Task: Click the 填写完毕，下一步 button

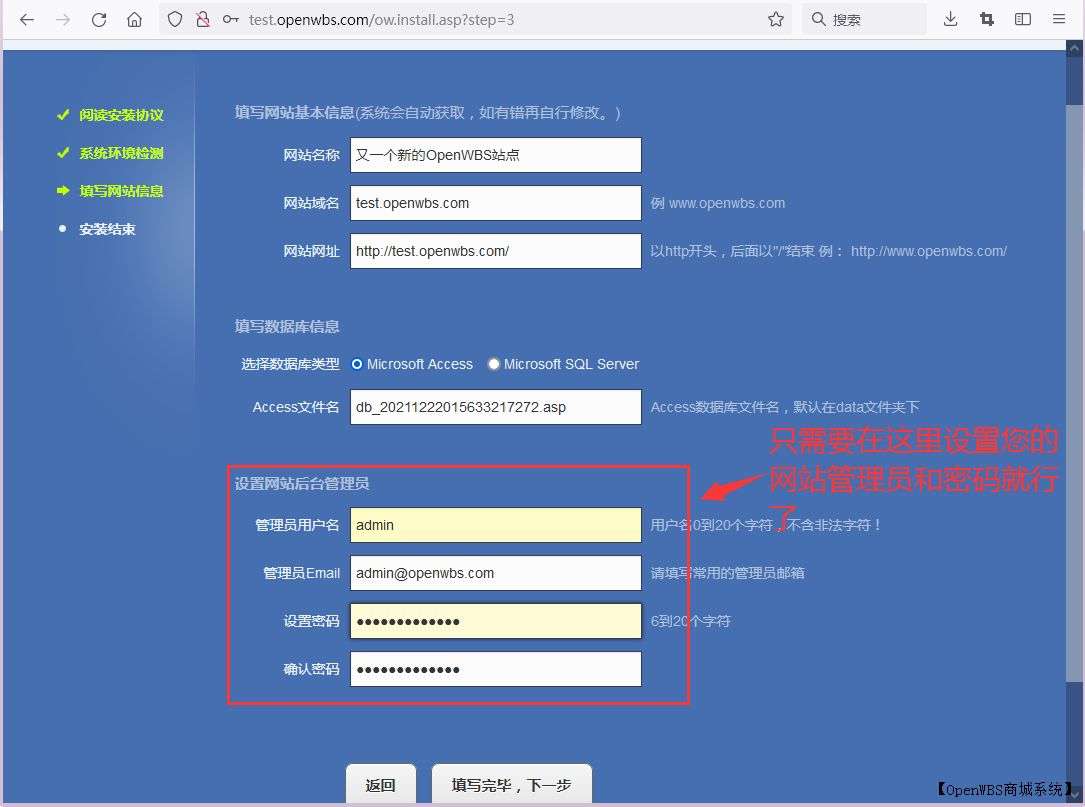Action: point(512,786)
